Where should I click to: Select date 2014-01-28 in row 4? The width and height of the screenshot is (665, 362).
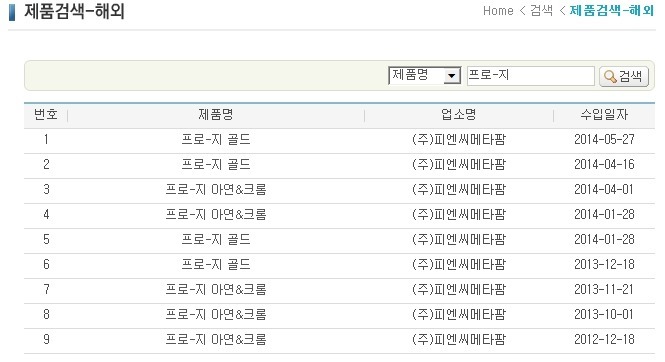point(604,214)
